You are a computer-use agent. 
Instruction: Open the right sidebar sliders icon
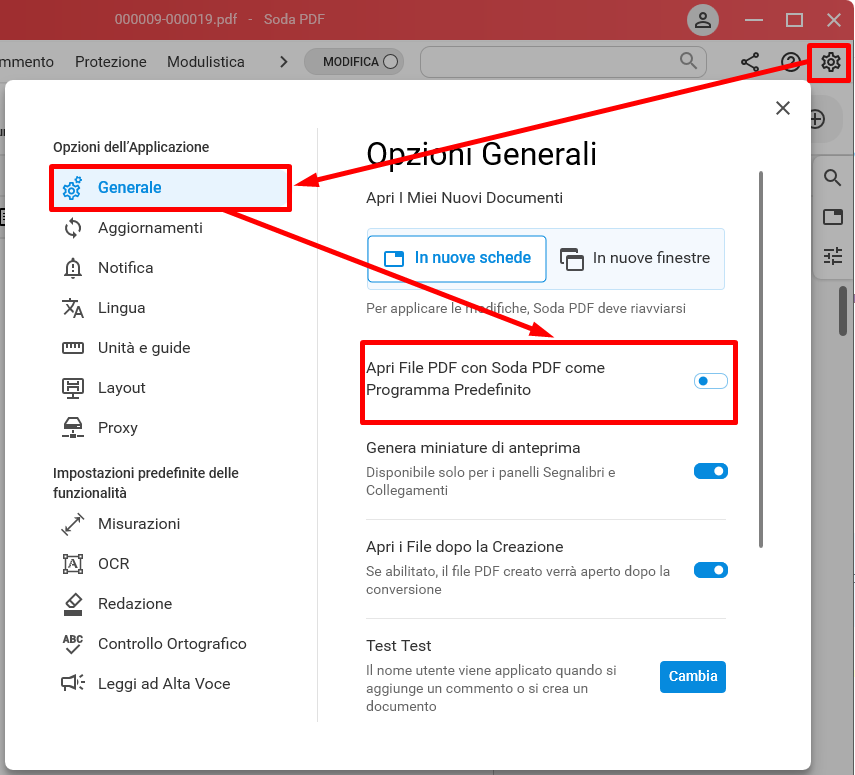(833, 256)
